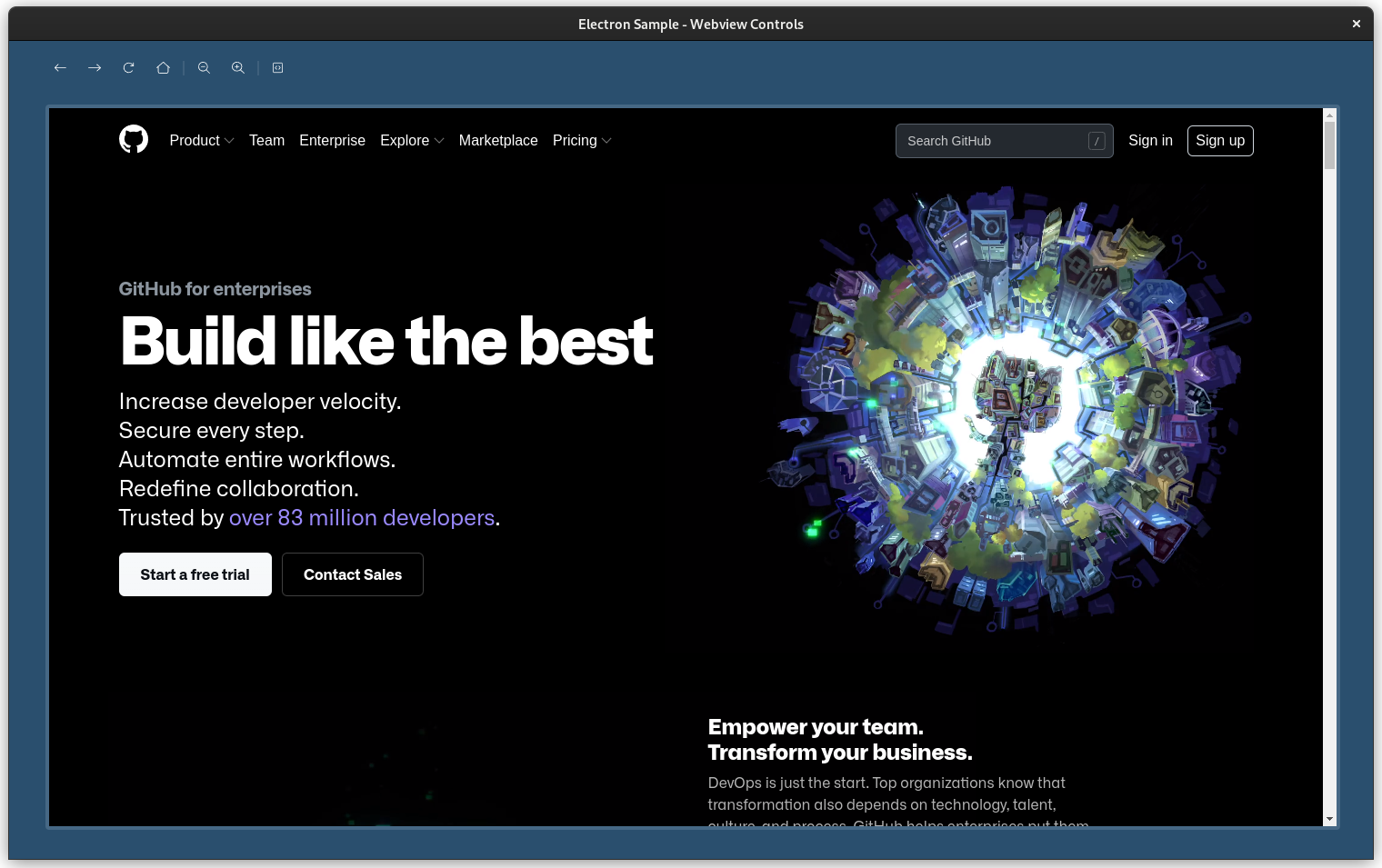Click the Redefine collaboration line

point(239,489)
